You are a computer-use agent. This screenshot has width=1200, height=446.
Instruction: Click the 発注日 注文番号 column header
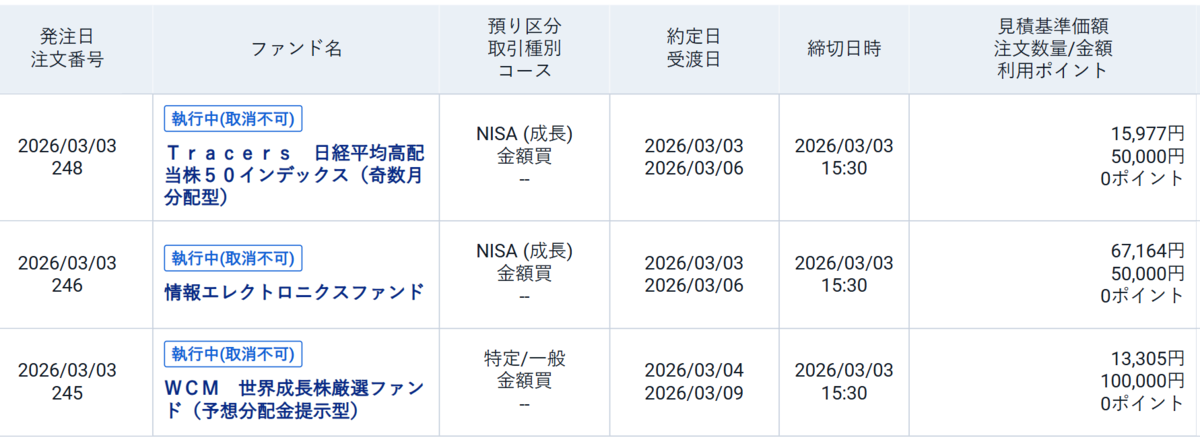click(67, 49)
